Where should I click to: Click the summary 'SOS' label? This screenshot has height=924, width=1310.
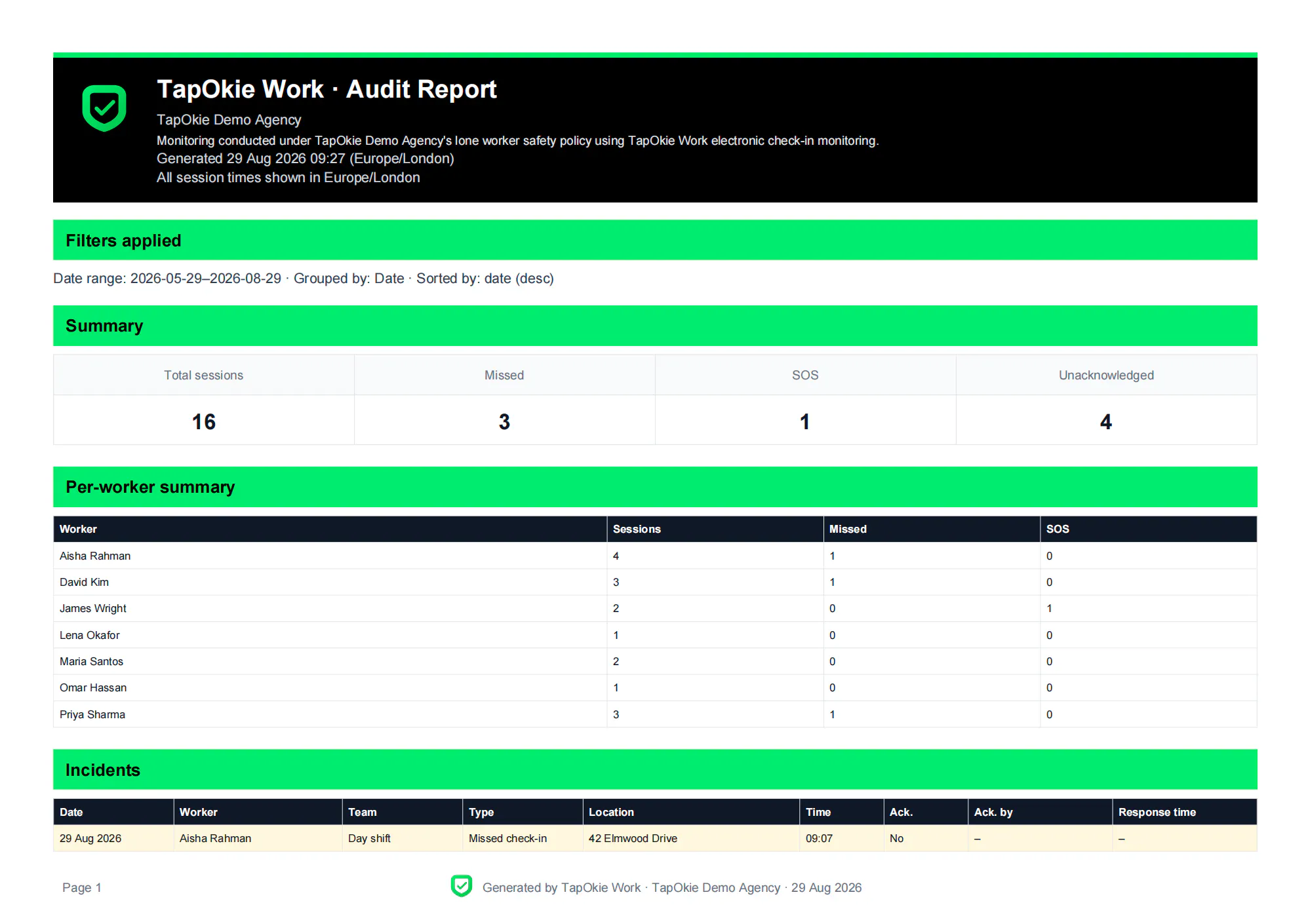tap(805, 375)
